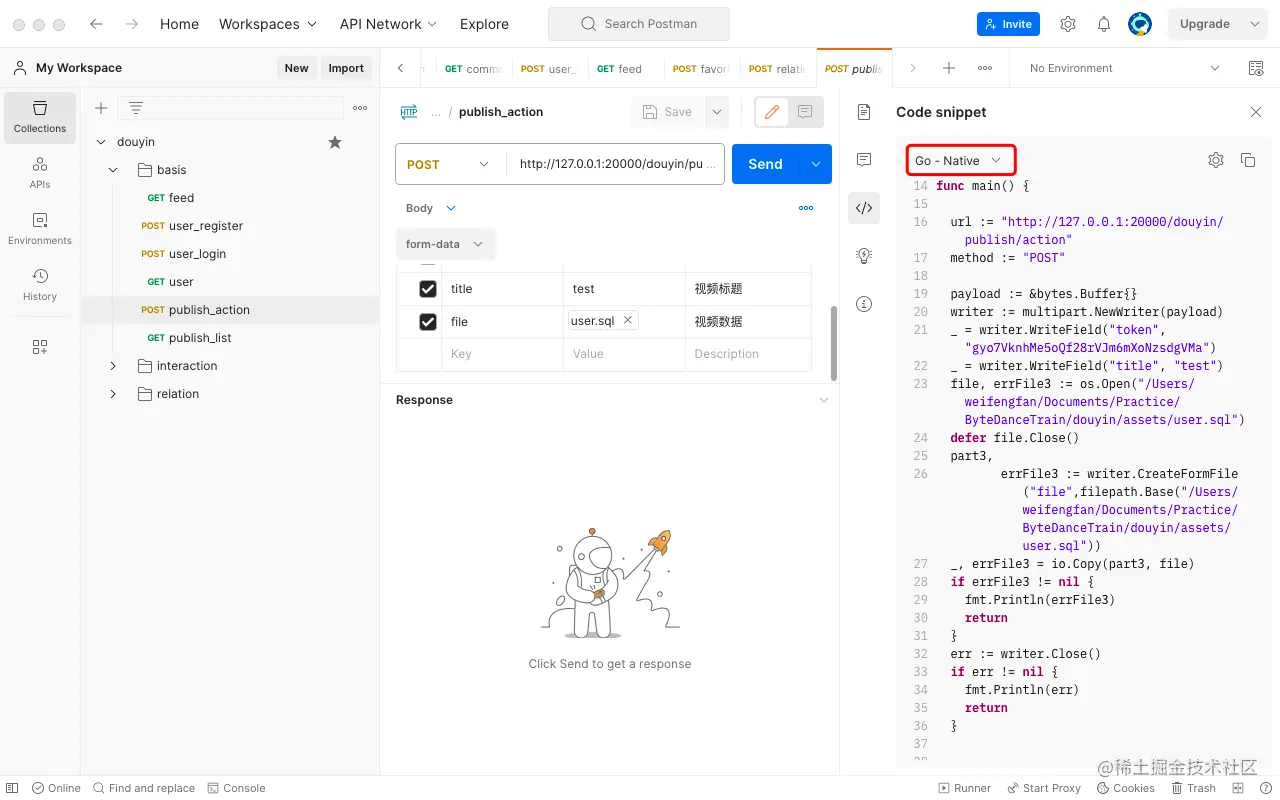Open the configure workspace sidebar grid icon

click(40, 347)
